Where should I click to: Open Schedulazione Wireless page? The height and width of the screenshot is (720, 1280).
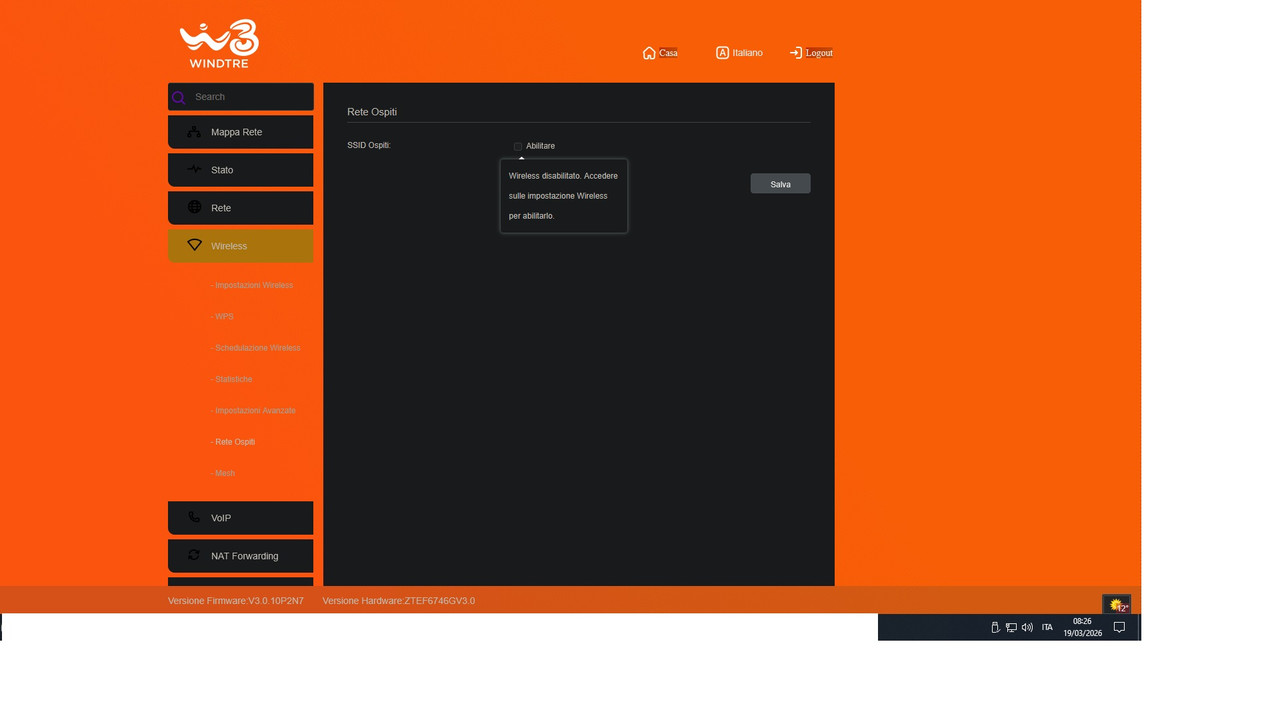pos(256,348)
